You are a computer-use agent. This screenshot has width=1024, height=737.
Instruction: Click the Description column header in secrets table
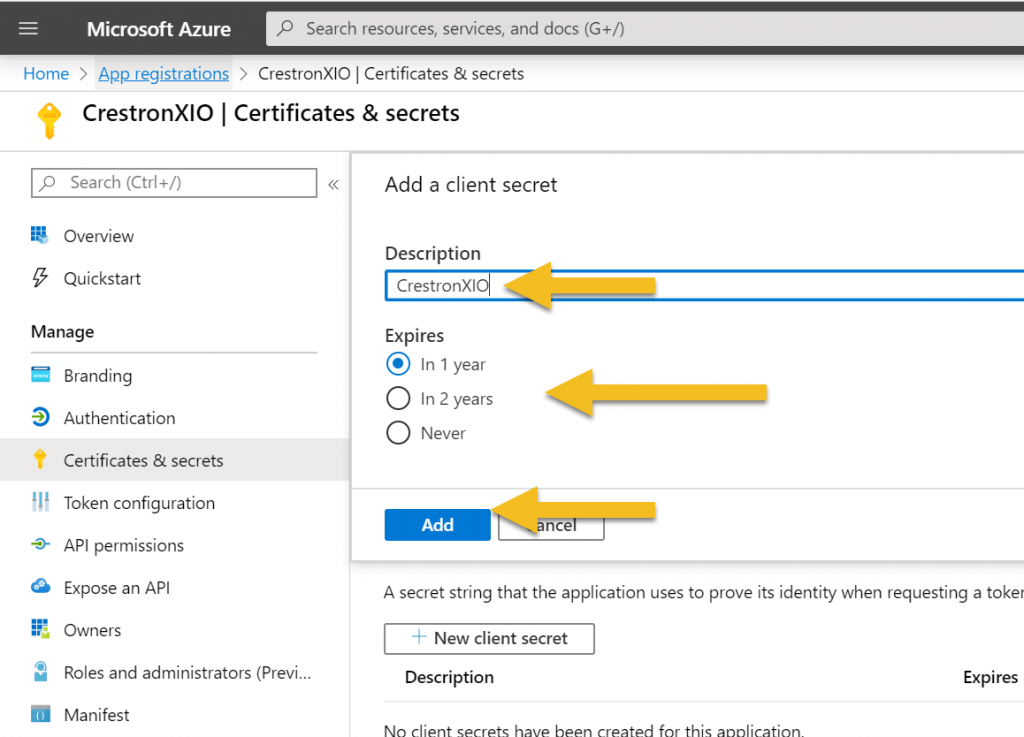click(449, 677)
